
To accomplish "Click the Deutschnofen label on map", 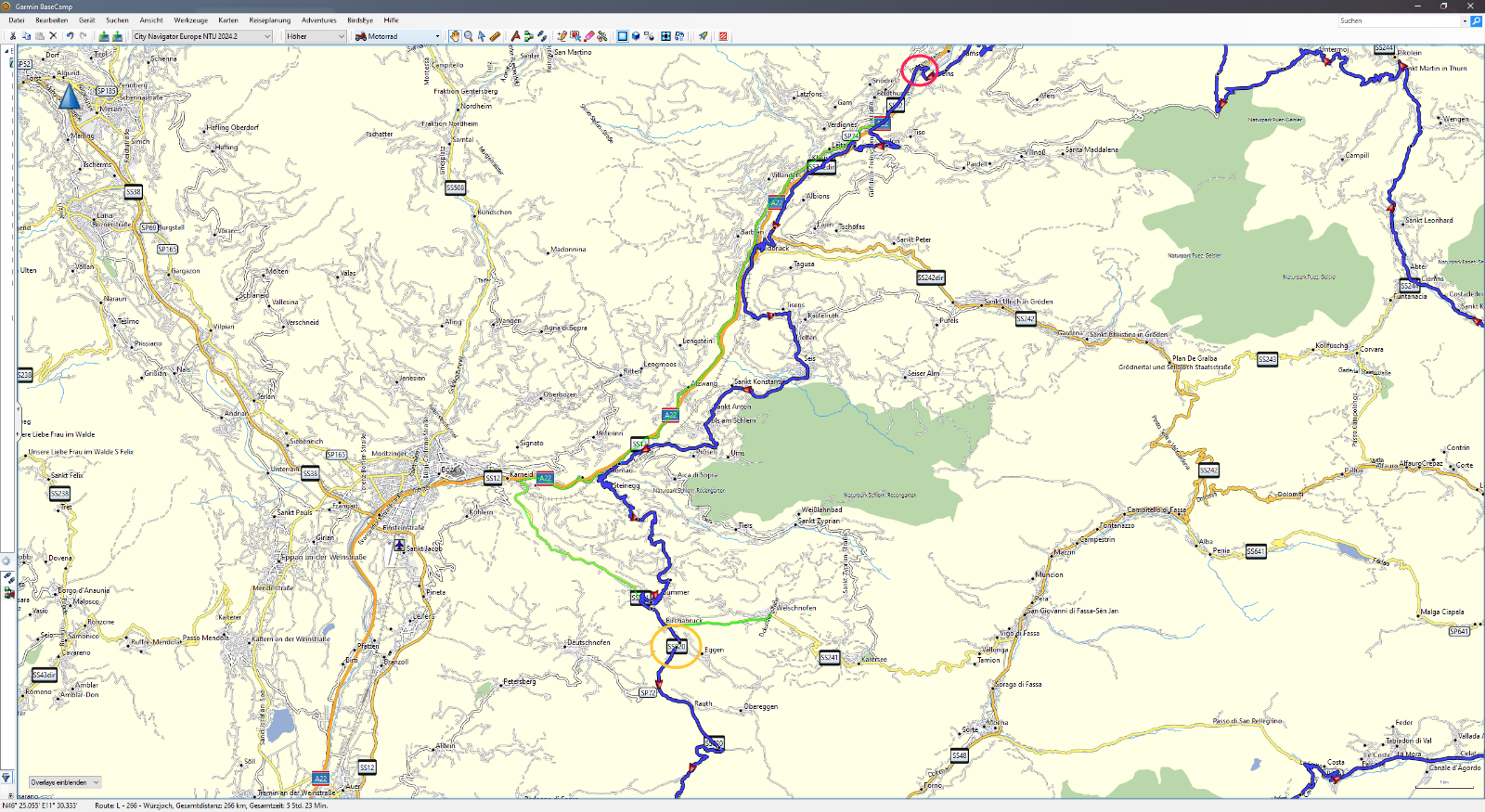I will [588, 642].
